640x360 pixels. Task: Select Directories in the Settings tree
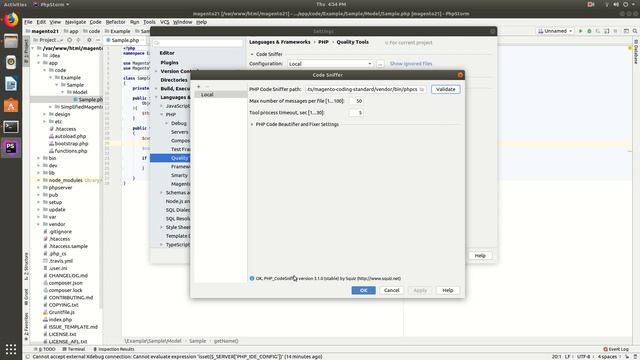click(174, 80)
